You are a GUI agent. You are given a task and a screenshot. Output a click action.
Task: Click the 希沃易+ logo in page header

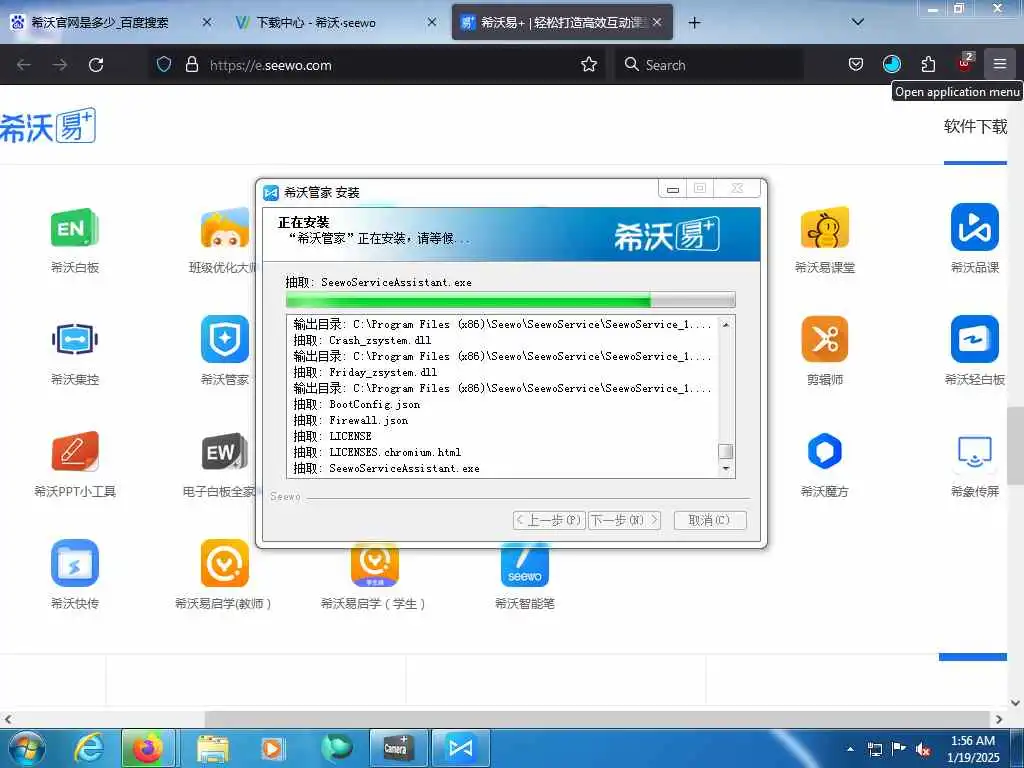[48, 125]
